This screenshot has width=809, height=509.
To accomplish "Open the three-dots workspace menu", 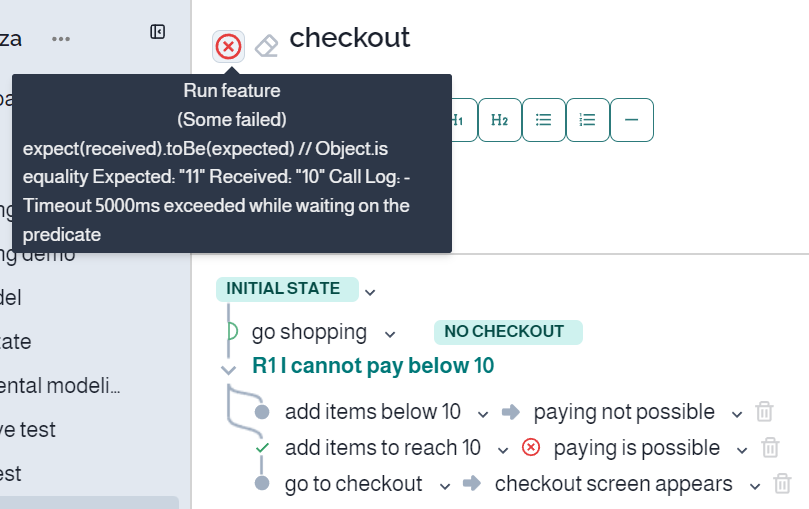I will point(61,39).
